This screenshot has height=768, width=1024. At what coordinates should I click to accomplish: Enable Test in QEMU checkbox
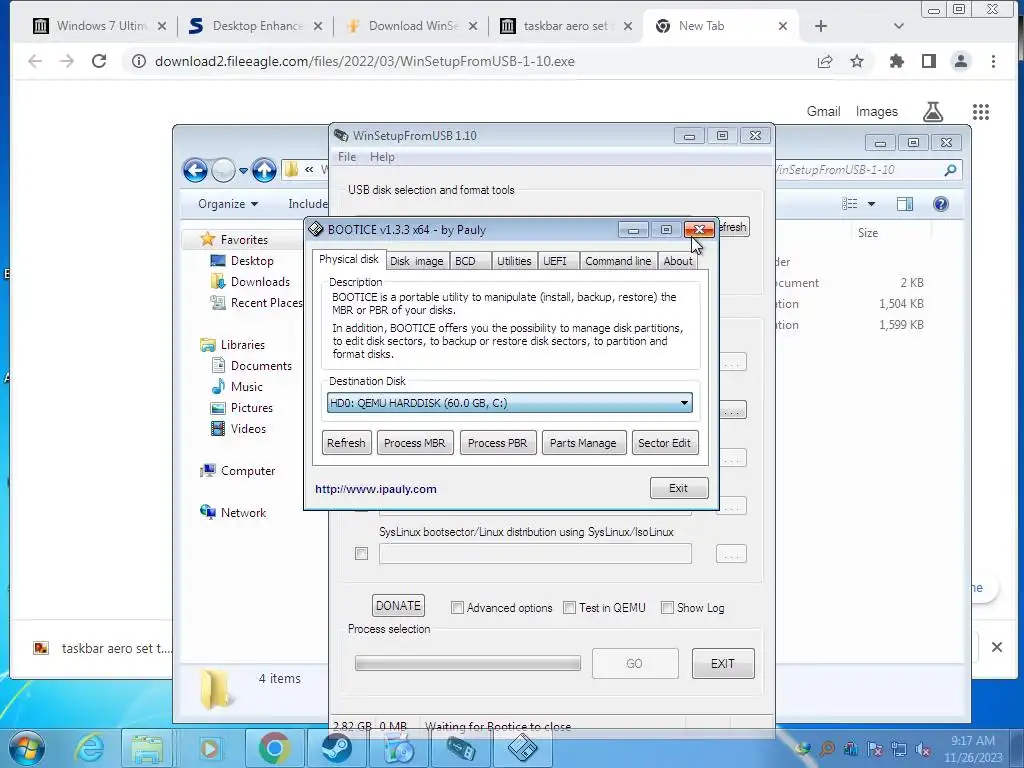coord(569,608)
